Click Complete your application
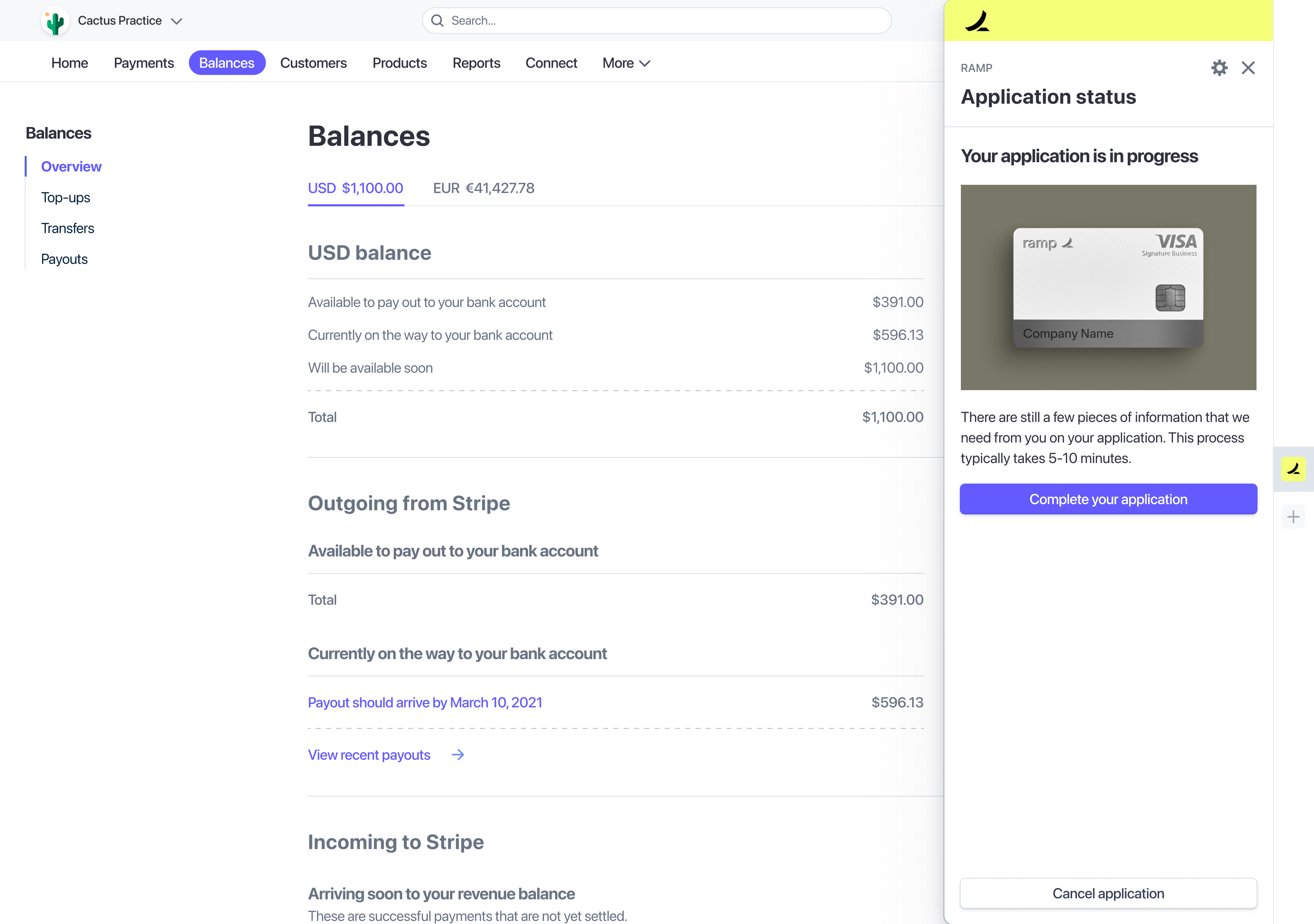This screenshot has width=1314, height=924. pos(1108,499)
